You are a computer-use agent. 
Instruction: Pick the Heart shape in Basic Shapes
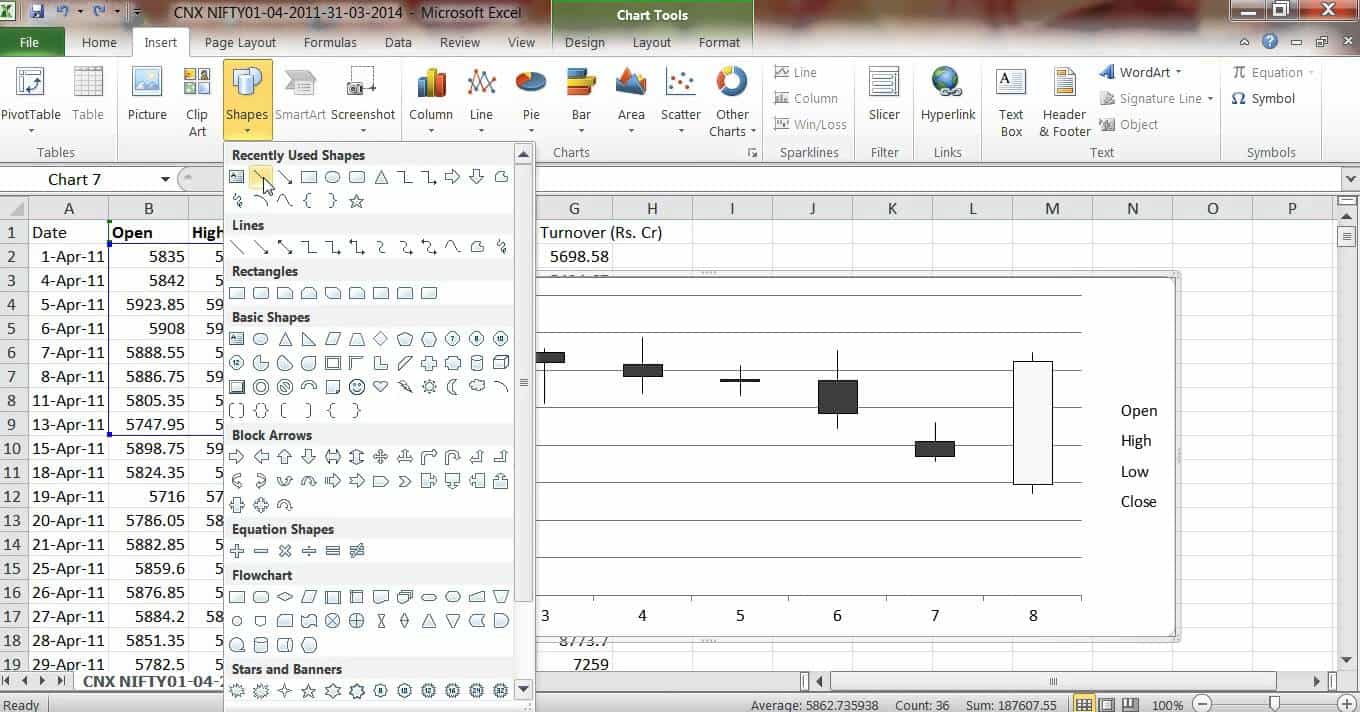point(381,387)
